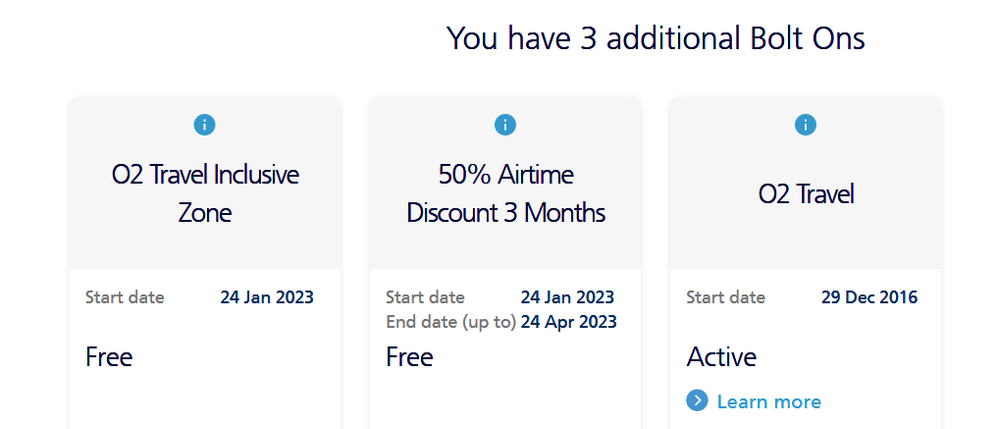998x429 pixels.
Task: Click the 'You have 3 additional Bolt Ons' heading
Action: [656, 38]
